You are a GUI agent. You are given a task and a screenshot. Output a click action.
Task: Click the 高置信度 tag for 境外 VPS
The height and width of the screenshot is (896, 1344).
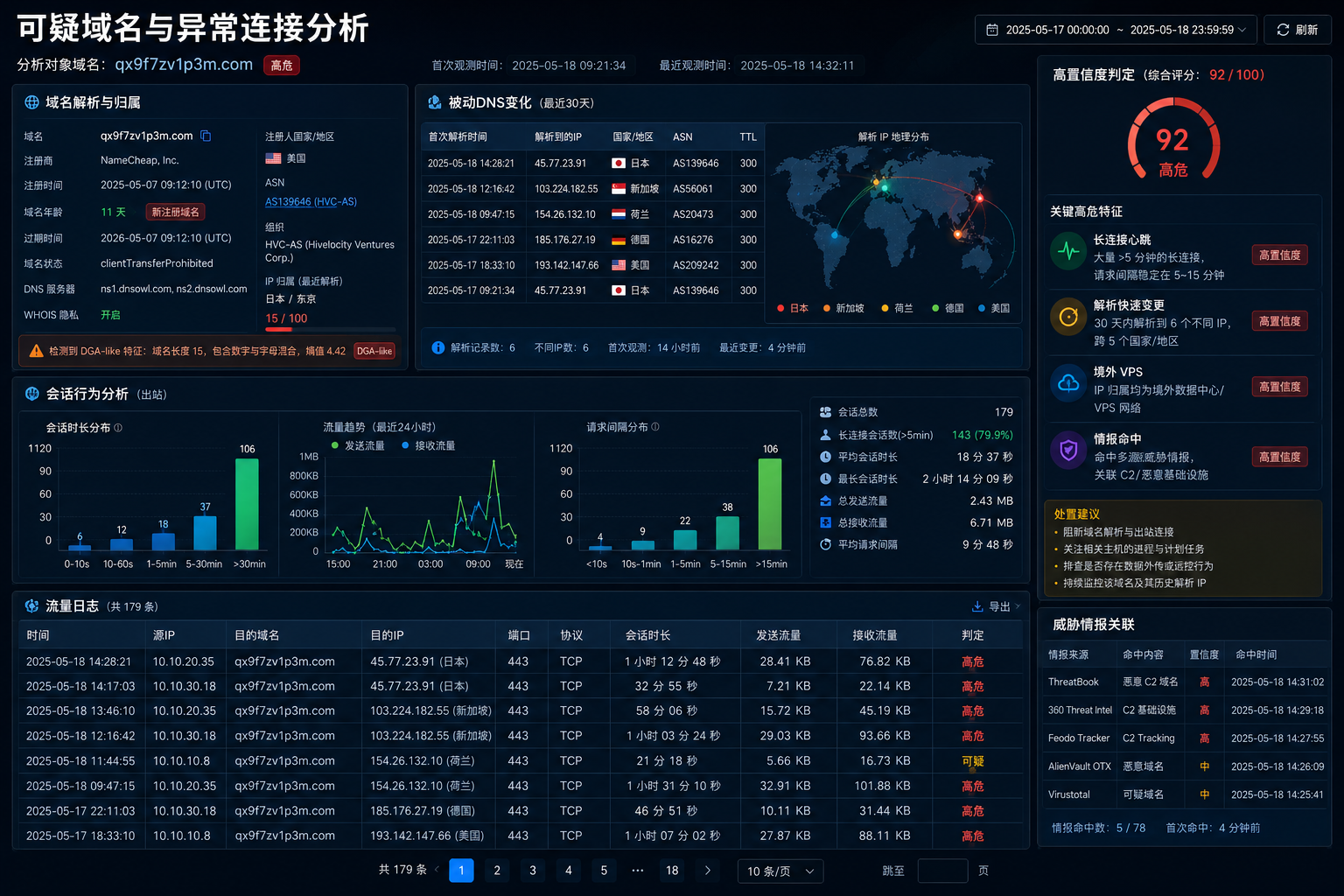coord(1280,387)
